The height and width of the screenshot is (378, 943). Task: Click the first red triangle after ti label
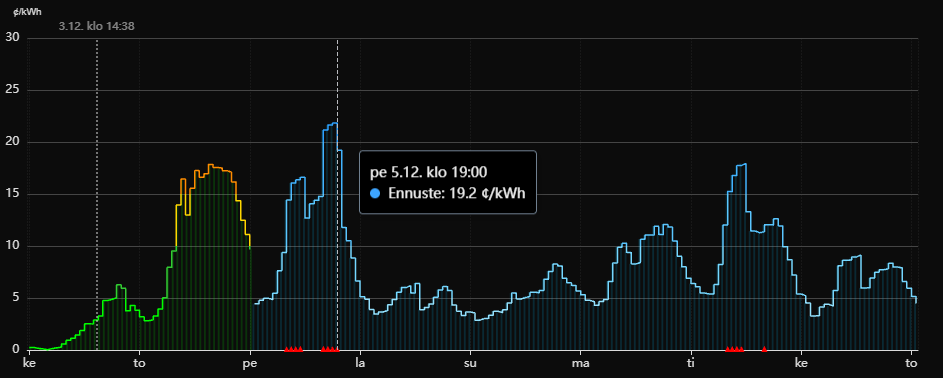click(x=728, y=349)
